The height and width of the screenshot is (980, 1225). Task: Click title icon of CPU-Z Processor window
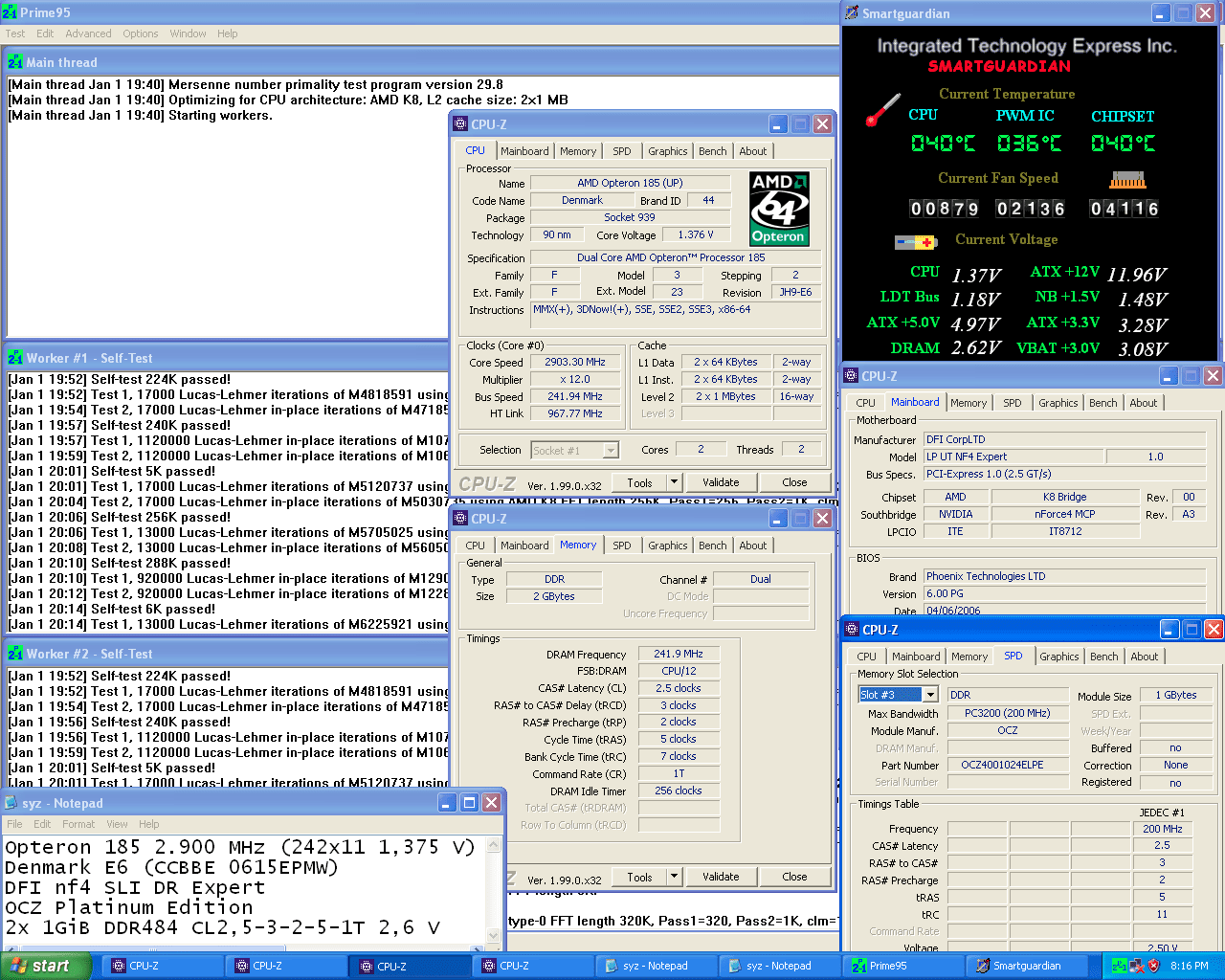click(460, 124)
